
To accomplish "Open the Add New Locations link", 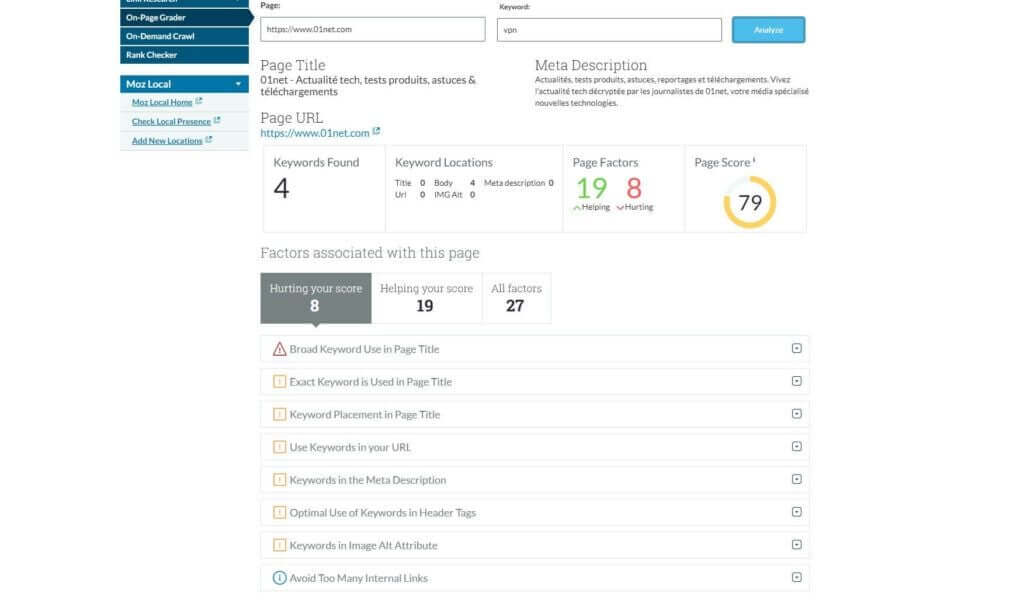I will point(166,140).
